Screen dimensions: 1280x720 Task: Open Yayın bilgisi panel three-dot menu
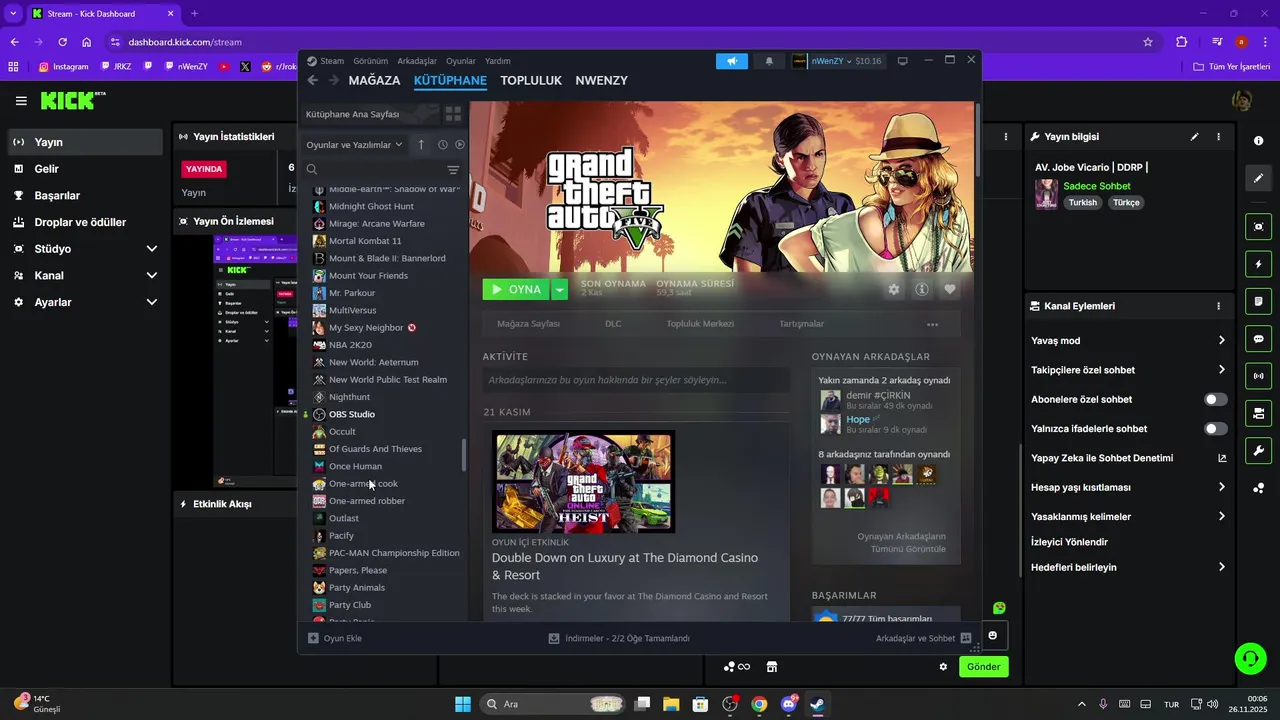(x=1218, y=137)
